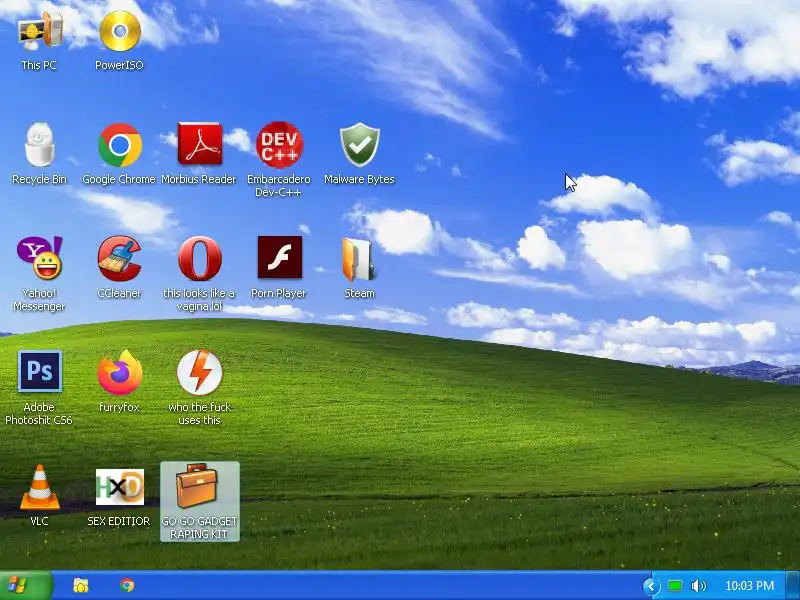
Task: Open File Explorer from the taskbar
Action: tap(81, 585)
